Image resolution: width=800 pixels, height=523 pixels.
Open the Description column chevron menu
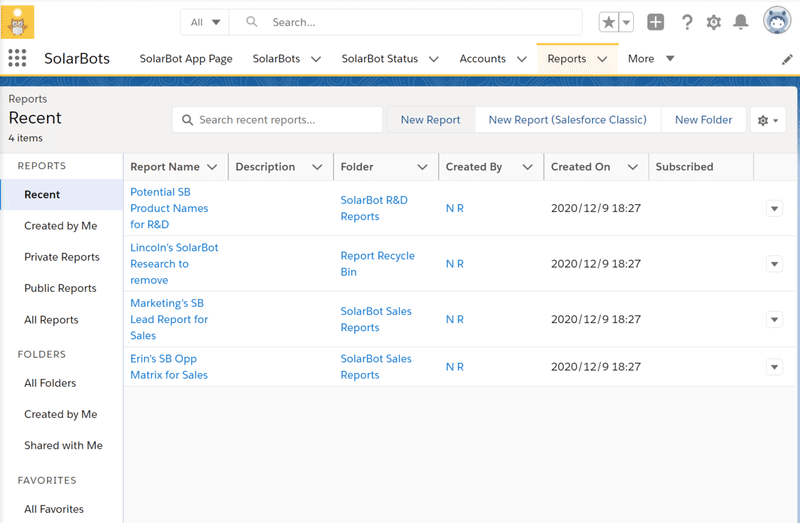point(317,167)
